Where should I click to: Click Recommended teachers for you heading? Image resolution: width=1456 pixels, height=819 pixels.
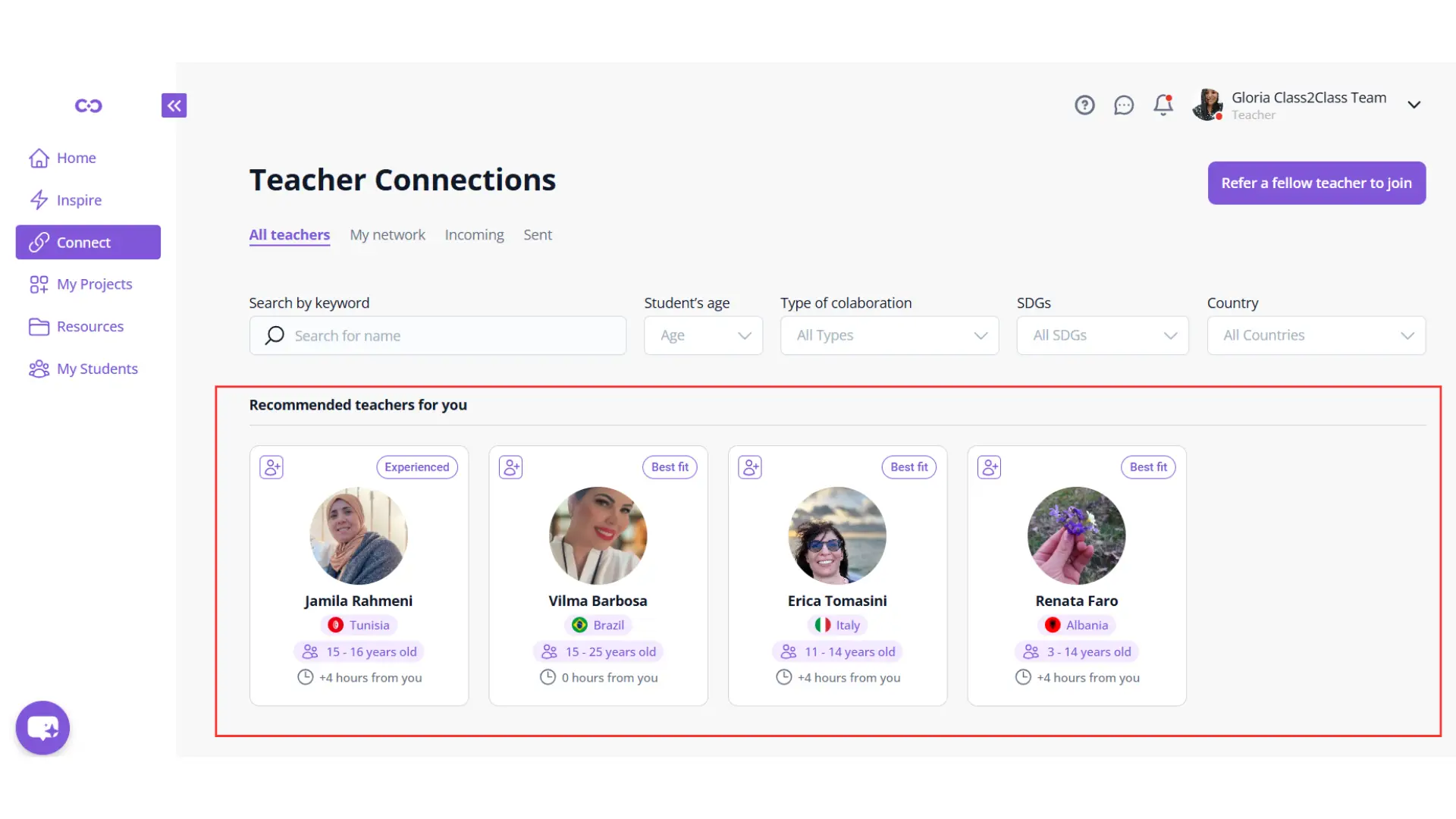358,405
